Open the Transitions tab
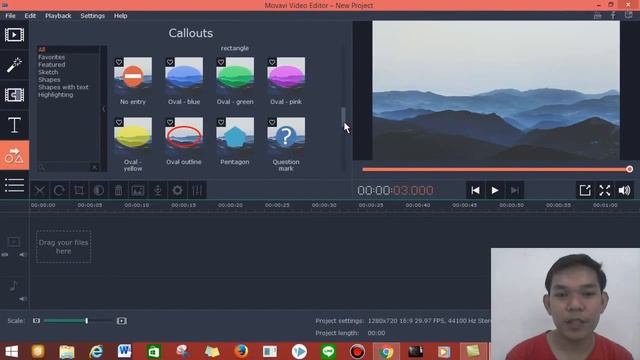The width and height of the screenshot is (640, 360). pos(14,95)
